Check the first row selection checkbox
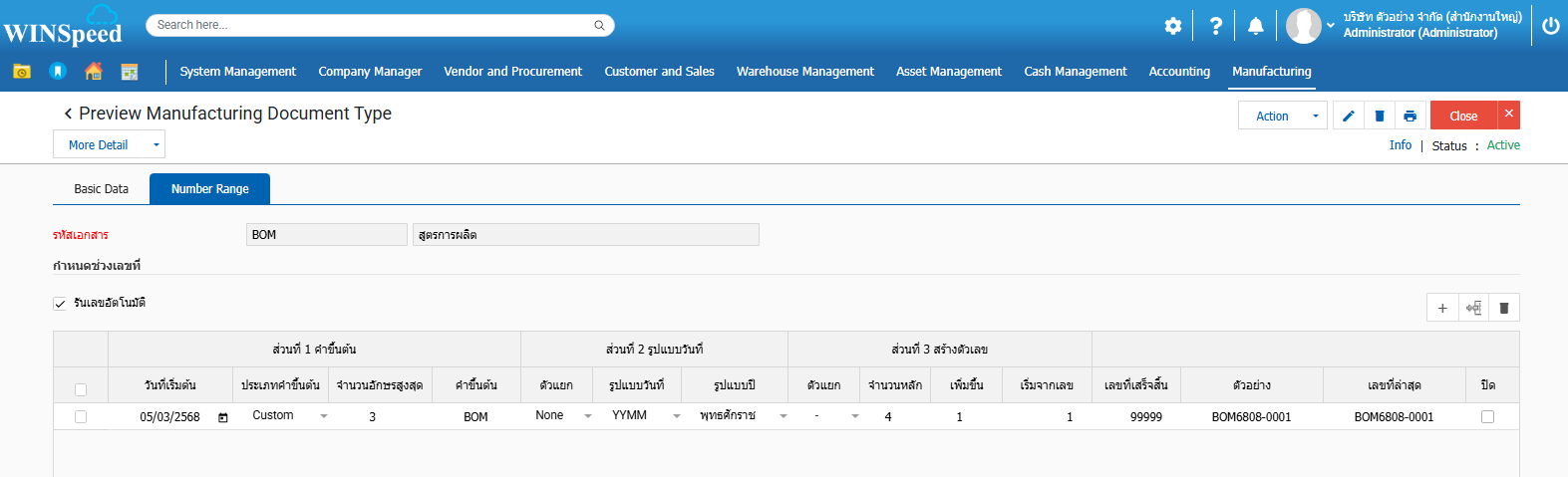Image resolution: width=1568 pixels, height=477 pixels. 81,417
